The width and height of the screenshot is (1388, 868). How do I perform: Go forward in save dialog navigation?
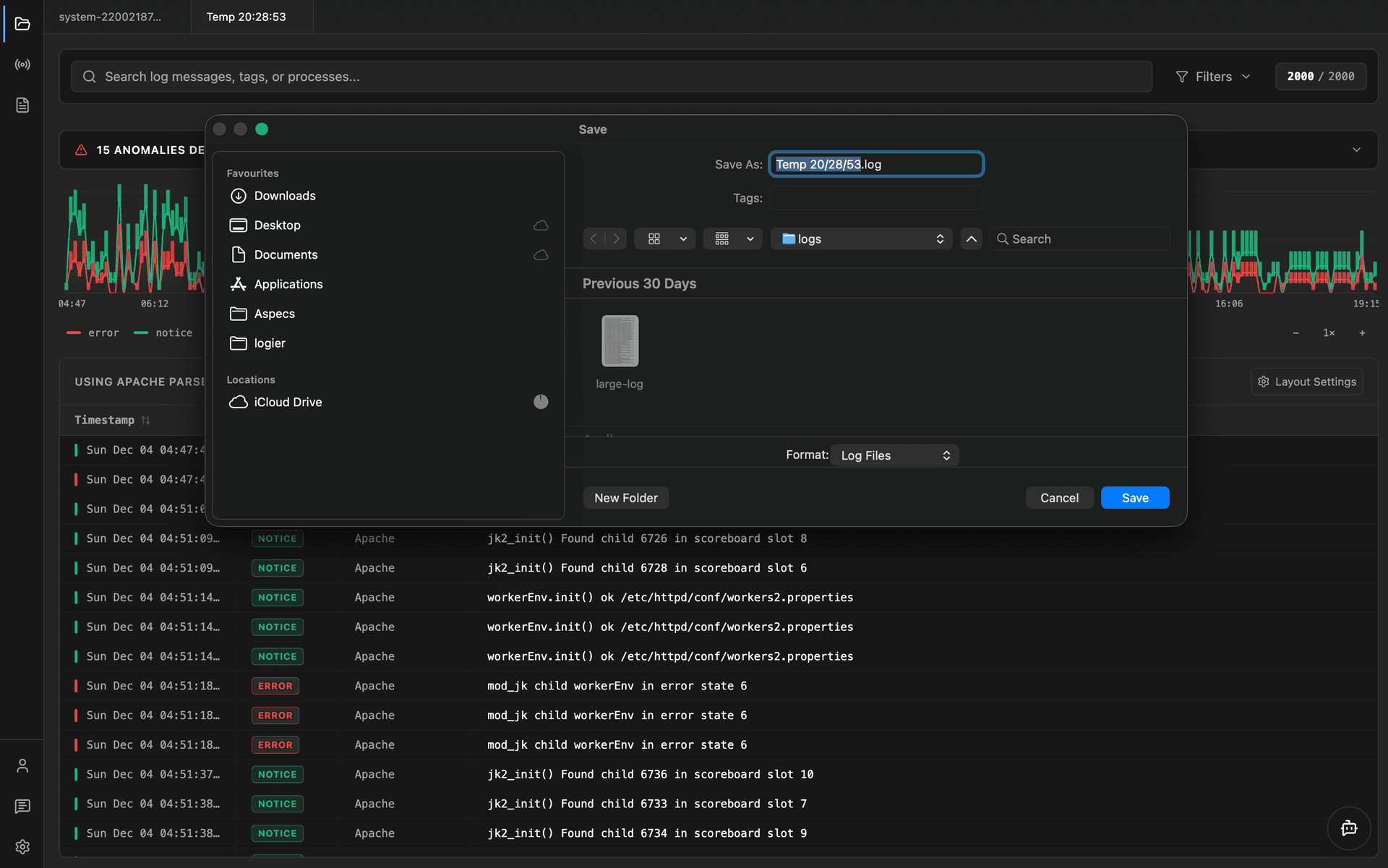click(616, 239)
